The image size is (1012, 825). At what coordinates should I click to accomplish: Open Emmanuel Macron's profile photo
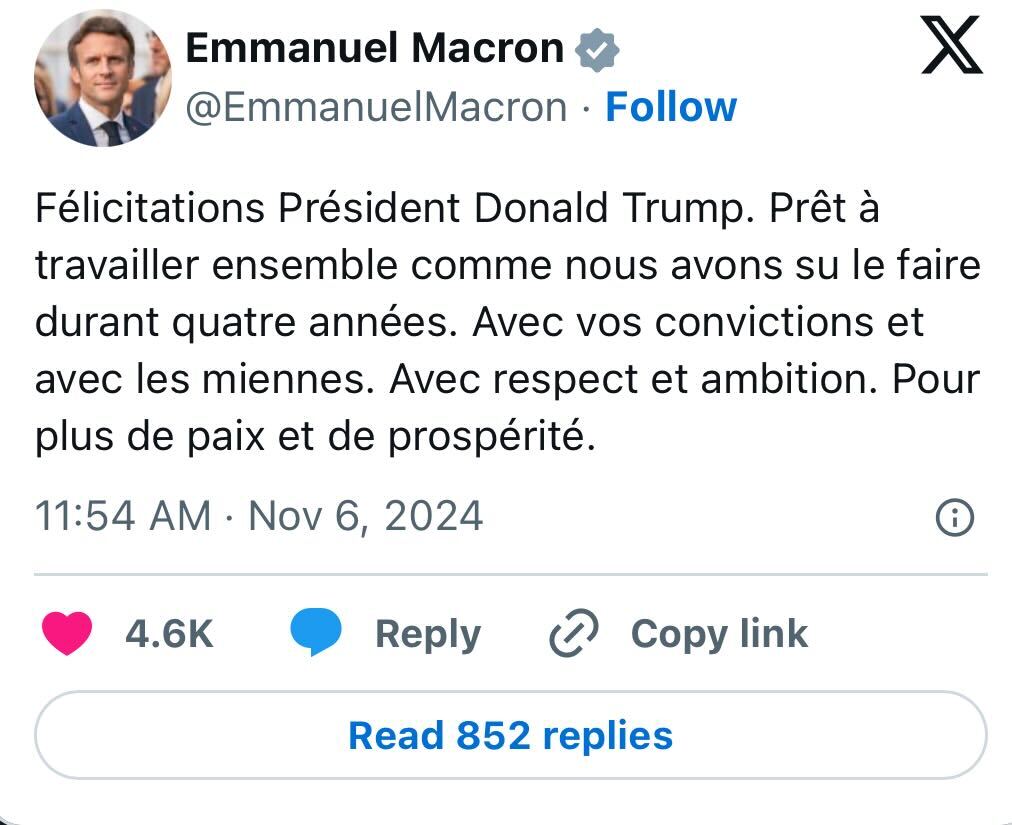[x=103, y=79]
